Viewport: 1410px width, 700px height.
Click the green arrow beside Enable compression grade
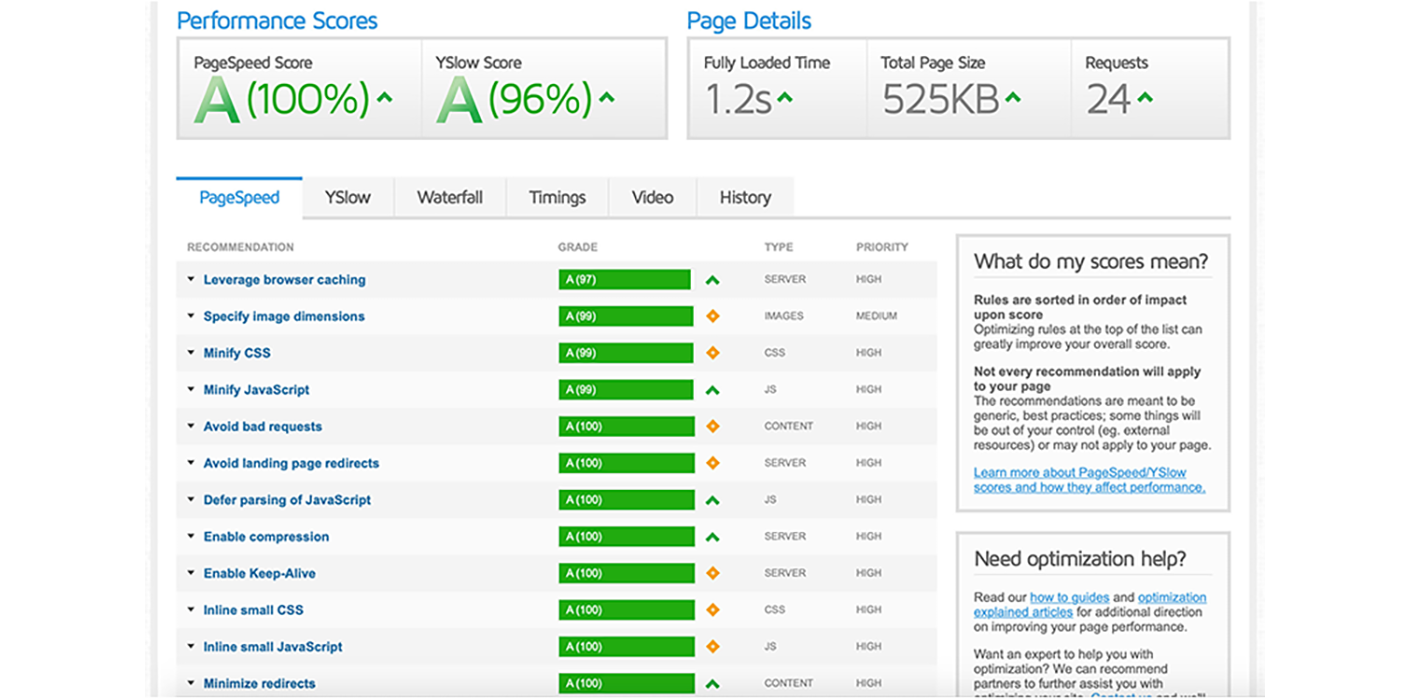tap(714, 536)
